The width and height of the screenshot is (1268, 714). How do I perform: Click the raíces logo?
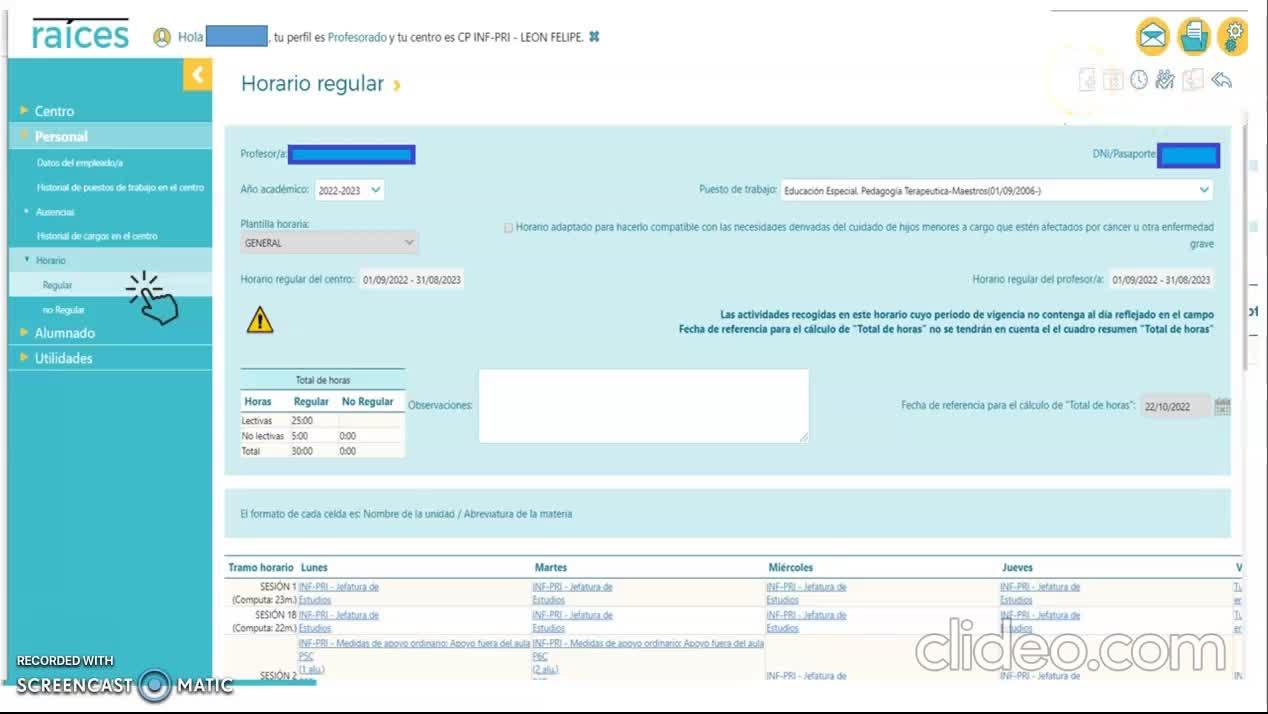[80, 36]
